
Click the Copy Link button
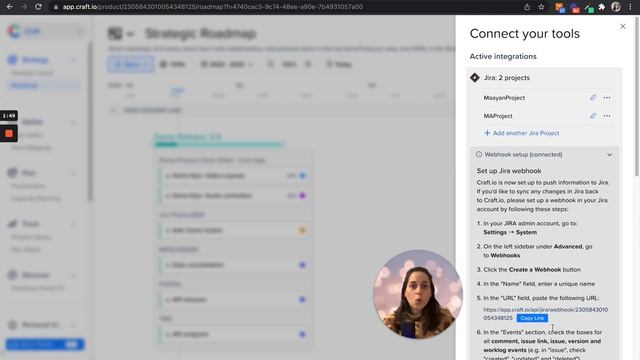532,318
